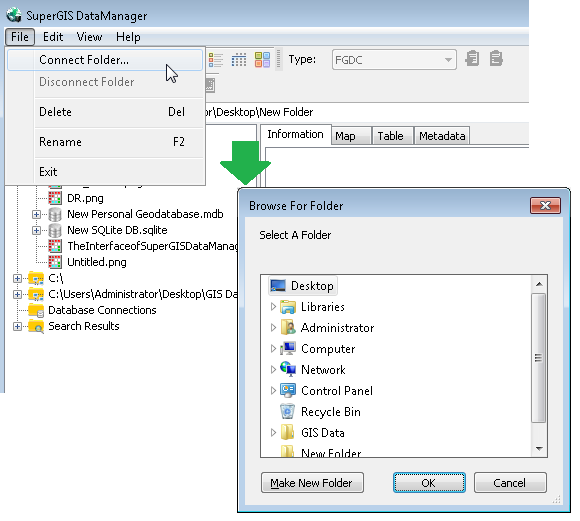Choose Connect Folder... from File menu
This screenshot has width=580, height=521.
coord(105,60)
